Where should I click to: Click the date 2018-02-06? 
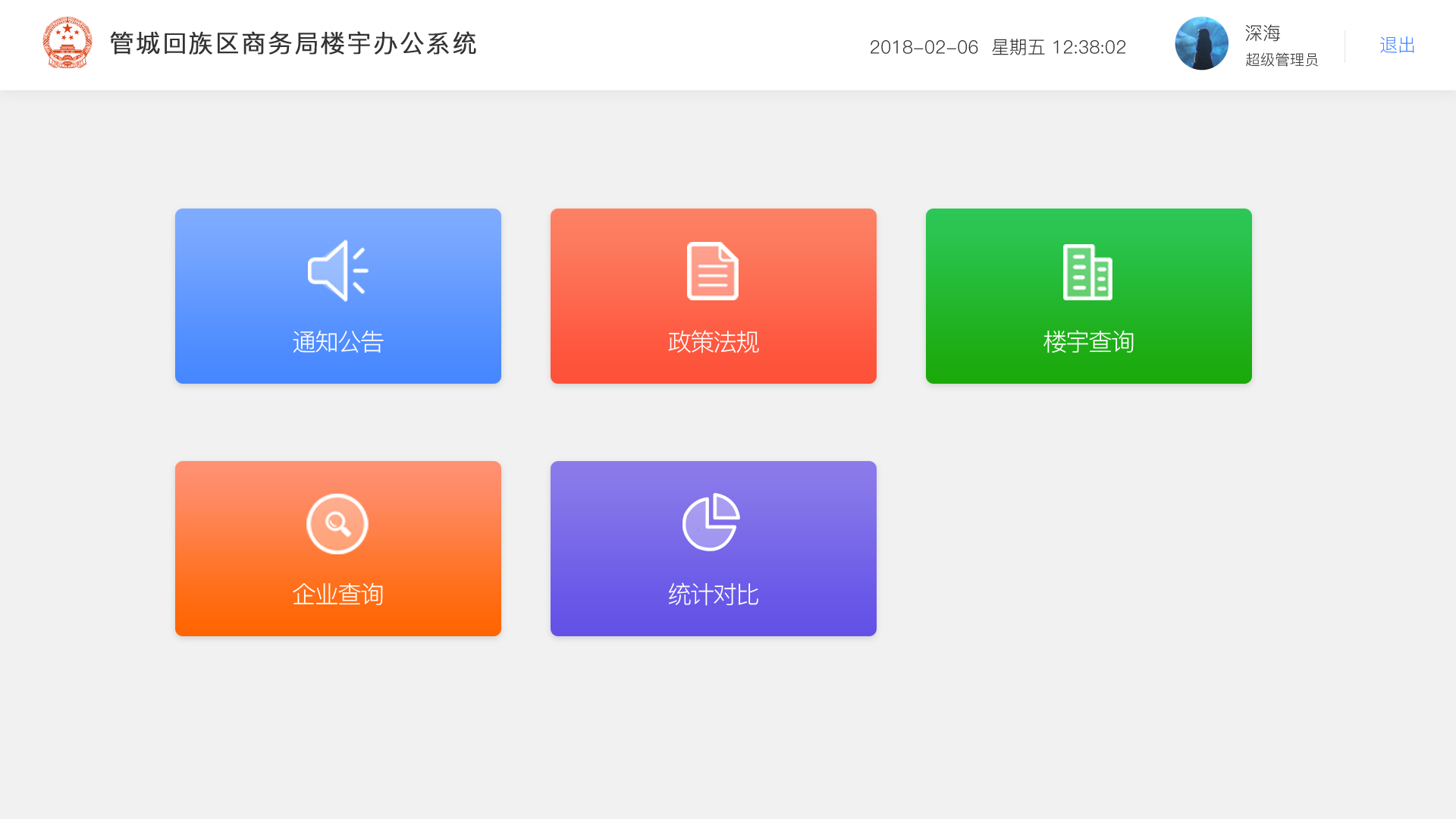point(924,47)
